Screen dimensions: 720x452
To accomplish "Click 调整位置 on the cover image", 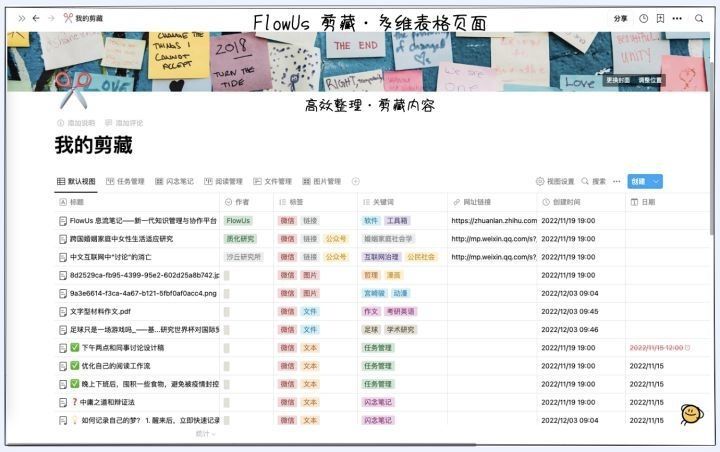I will (x=650, y=80).
